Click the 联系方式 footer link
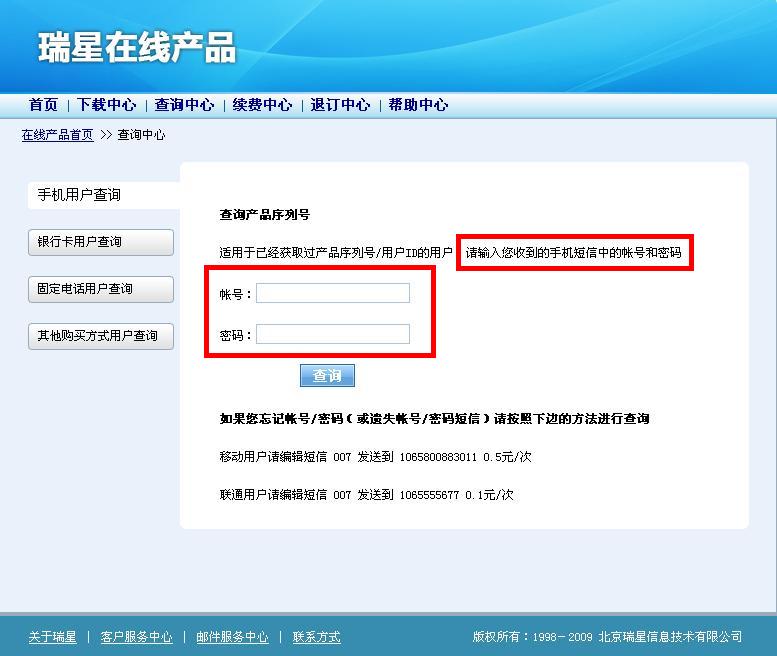The image size is (777, 656). click(317, 637)
